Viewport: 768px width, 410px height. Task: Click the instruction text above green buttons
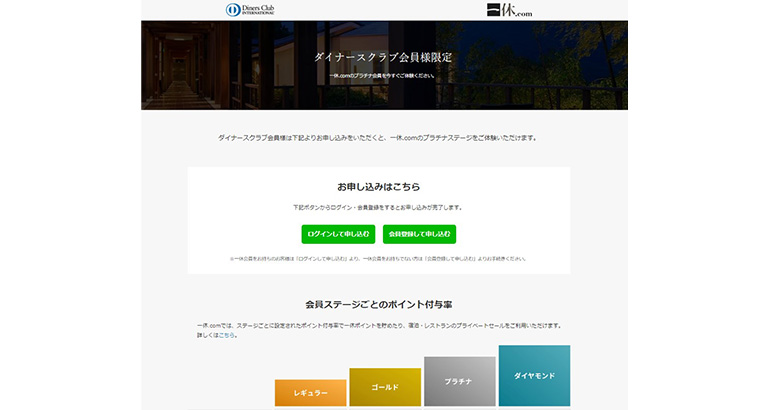point(378,208)
